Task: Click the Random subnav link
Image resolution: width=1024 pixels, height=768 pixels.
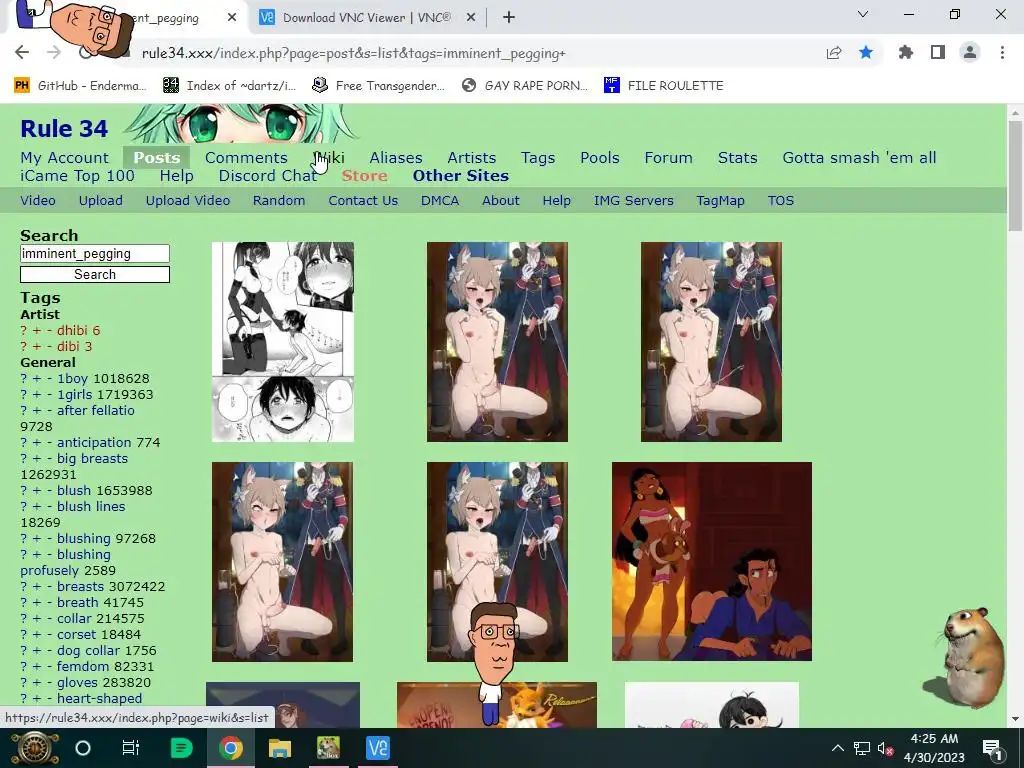Action: [x=279, y=200]
